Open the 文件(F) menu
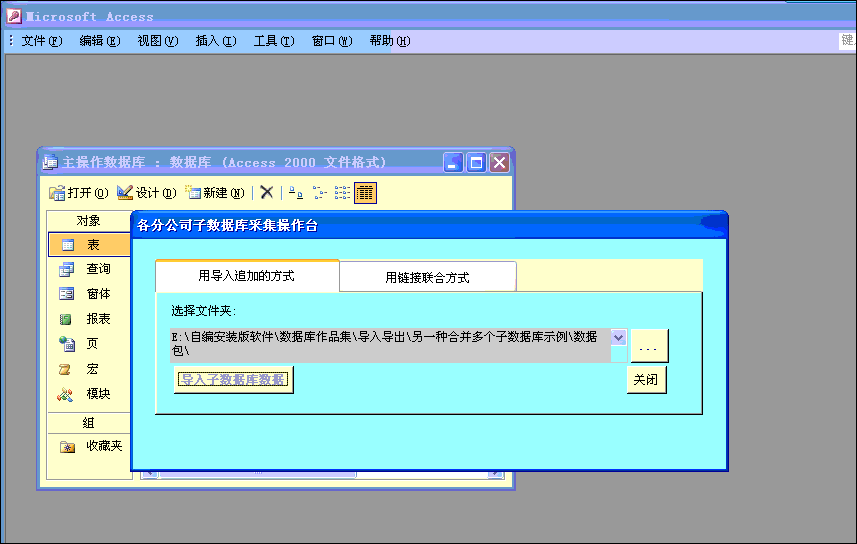 (42, 41)
